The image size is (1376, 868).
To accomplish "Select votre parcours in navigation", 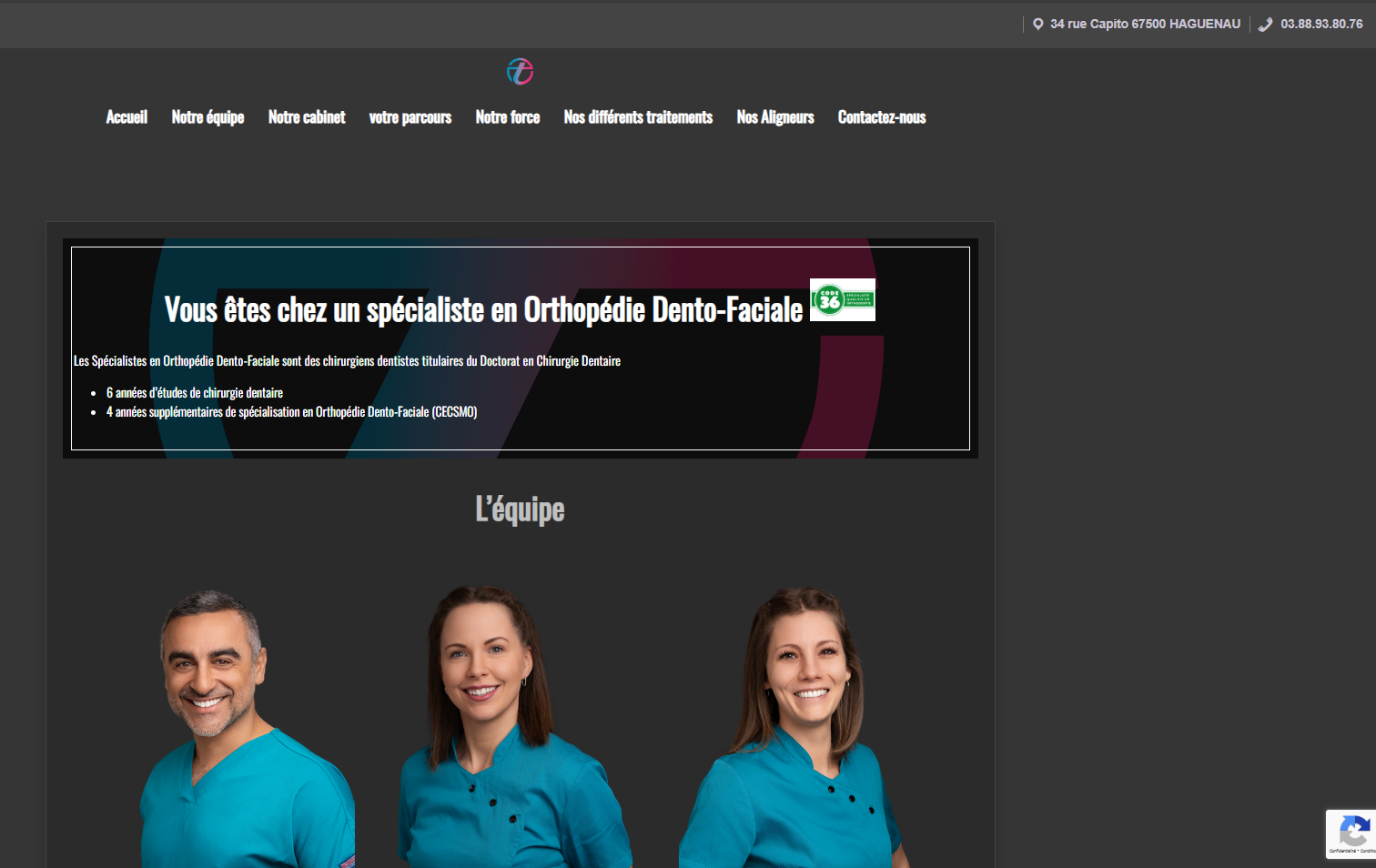I will (410, 117).
